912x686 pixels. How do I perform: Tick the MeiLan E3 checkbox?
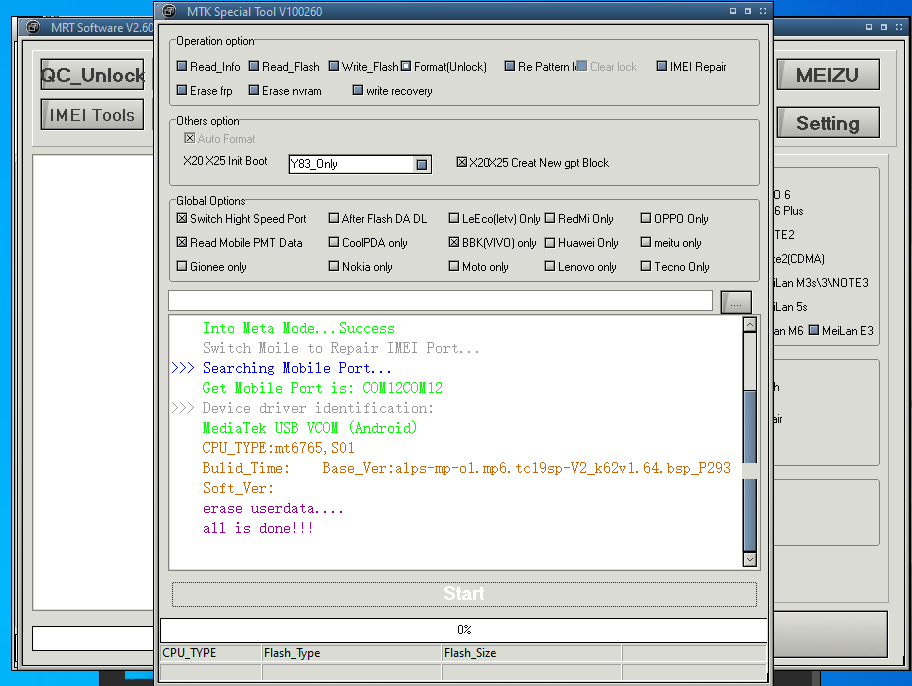(814, 330)
